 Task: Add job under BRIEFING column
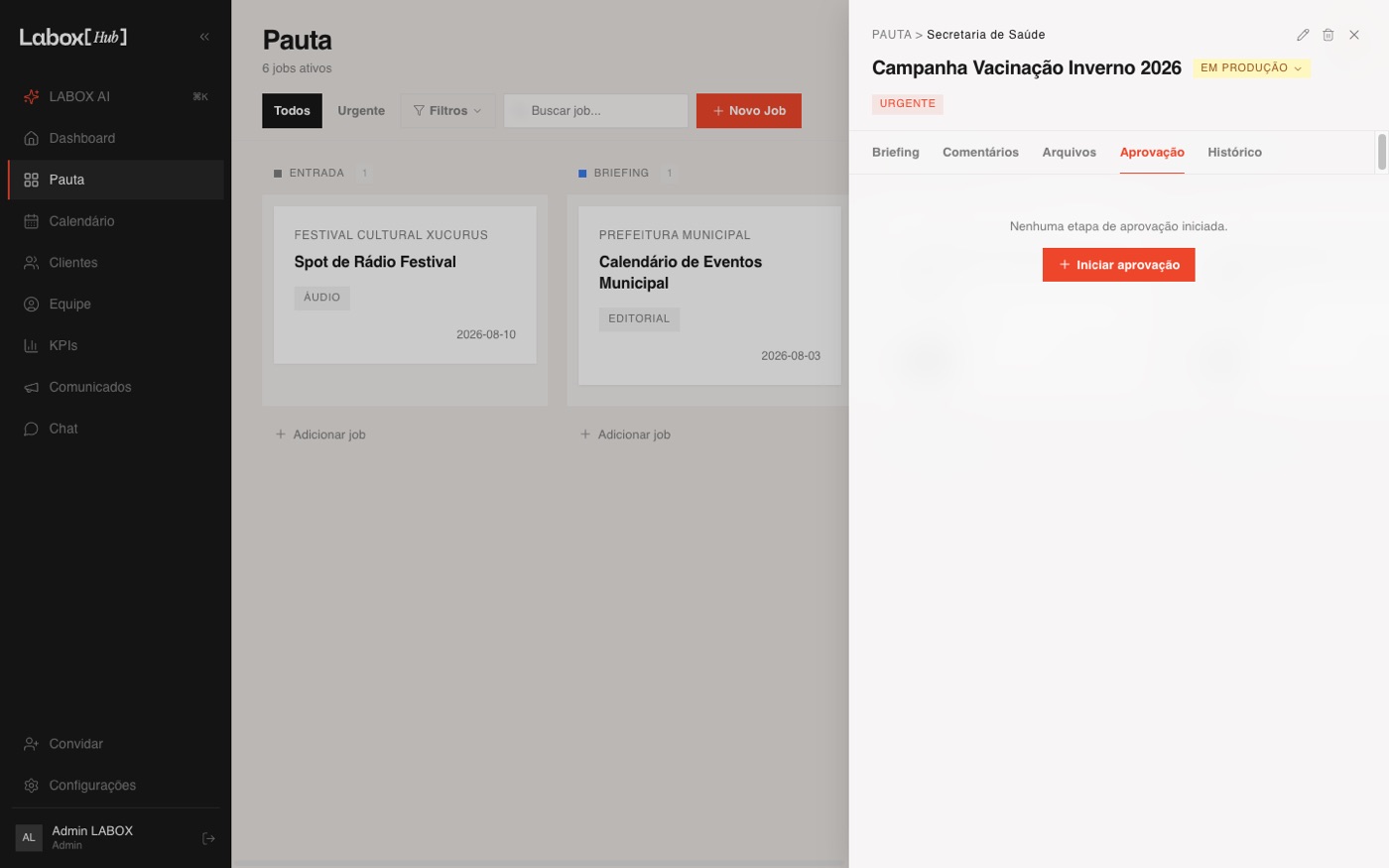pyautogui.click(x=625, y=434)
